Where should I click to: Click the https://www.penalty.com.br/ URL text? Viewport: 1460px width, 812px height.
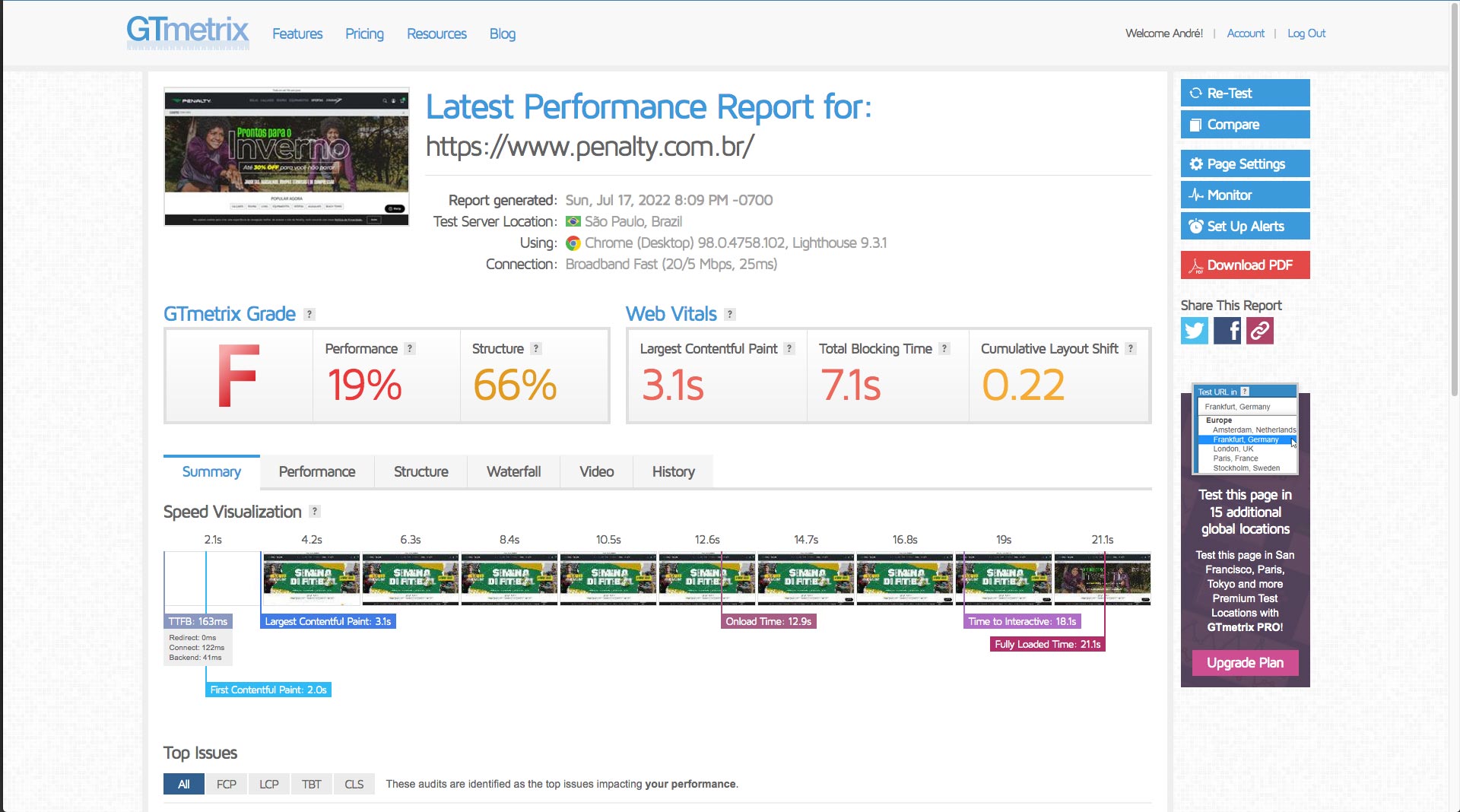(589, 146)
